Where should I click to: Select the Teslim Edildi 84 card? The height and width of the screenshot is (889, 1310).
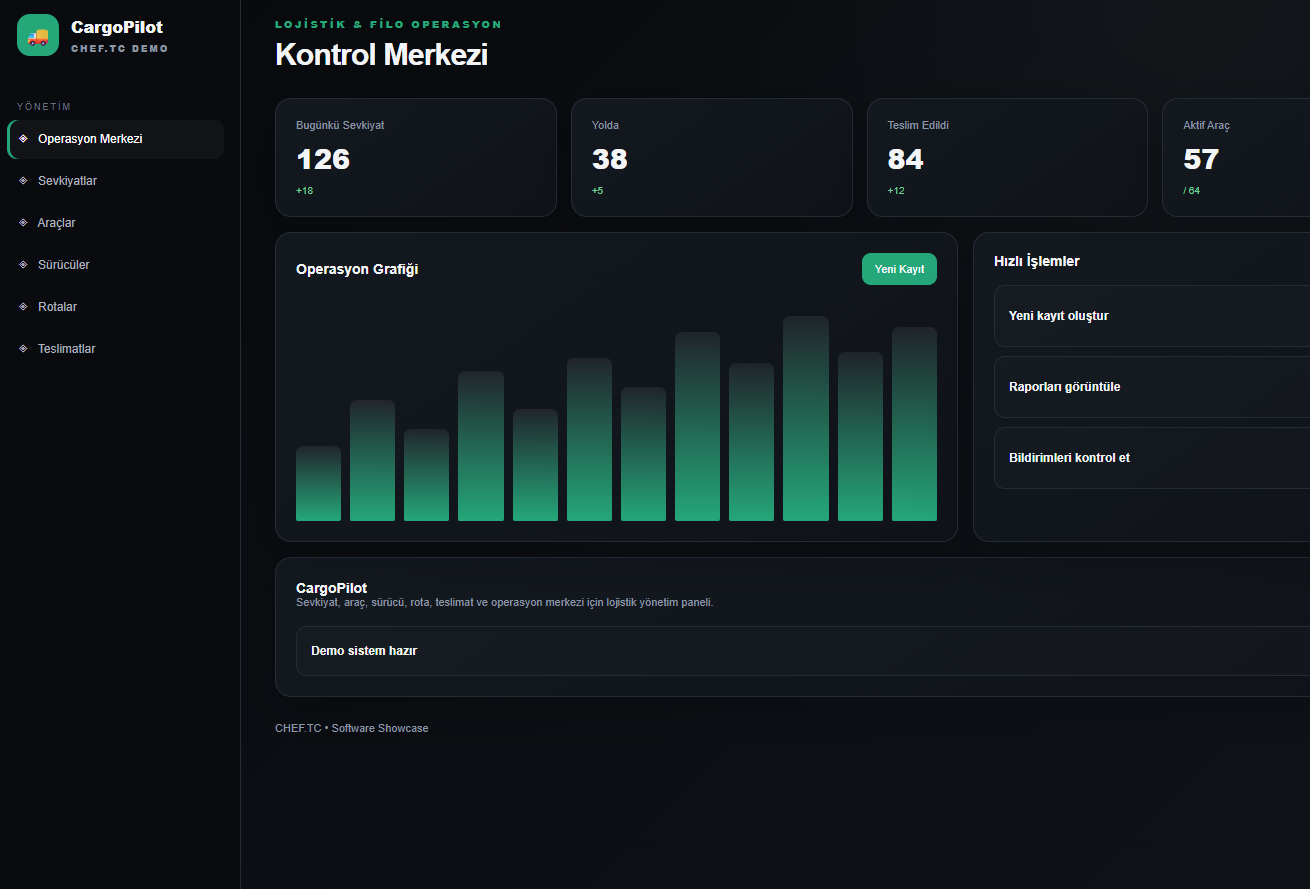[1007, 157]
